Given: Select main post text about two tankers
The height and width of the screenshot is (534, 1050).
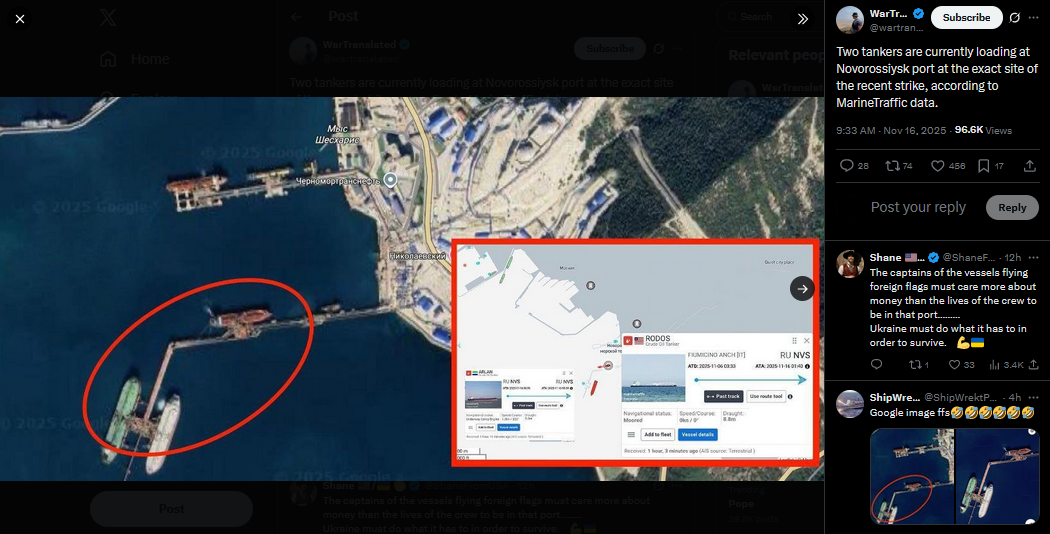Looking at the screenshot, I should (x=937, y=77).
